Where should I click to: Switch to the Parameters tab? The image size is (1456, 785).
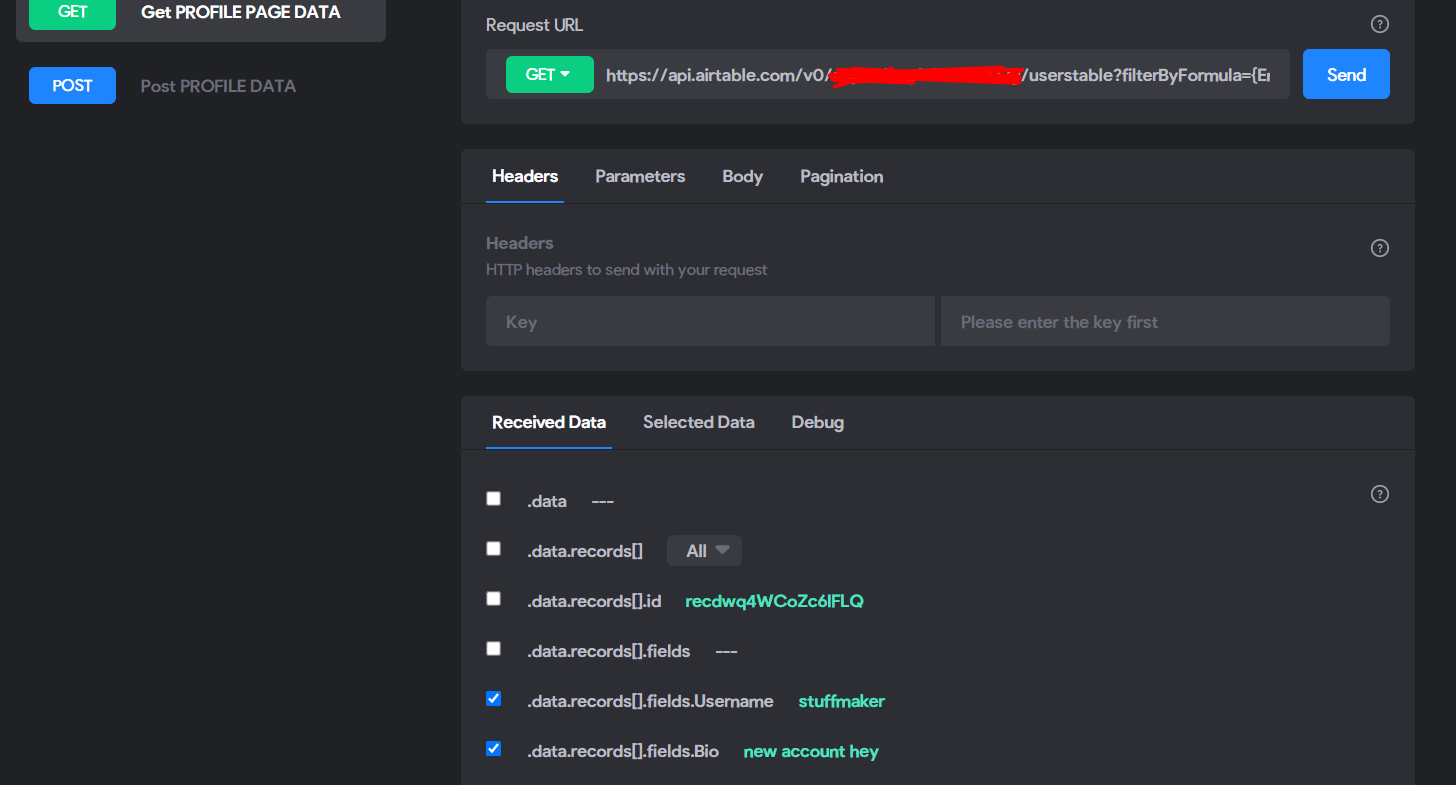coord(640,176)
